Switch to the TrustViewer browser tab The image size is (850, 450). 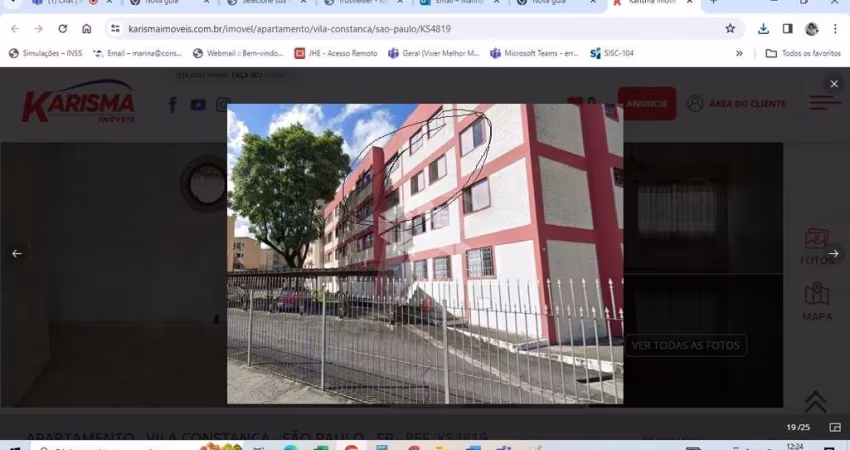[x=363, y=3]
